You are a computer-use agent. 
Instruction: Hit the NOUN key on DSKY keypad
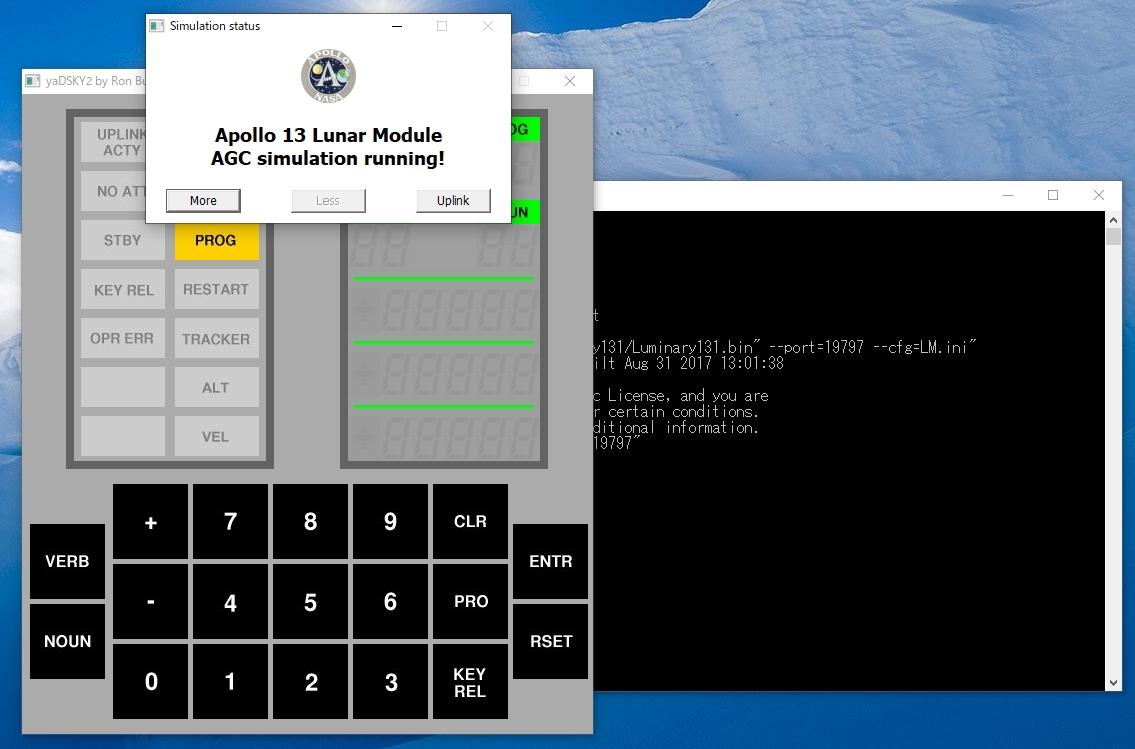pyautogui.click(x=67, y=641)
